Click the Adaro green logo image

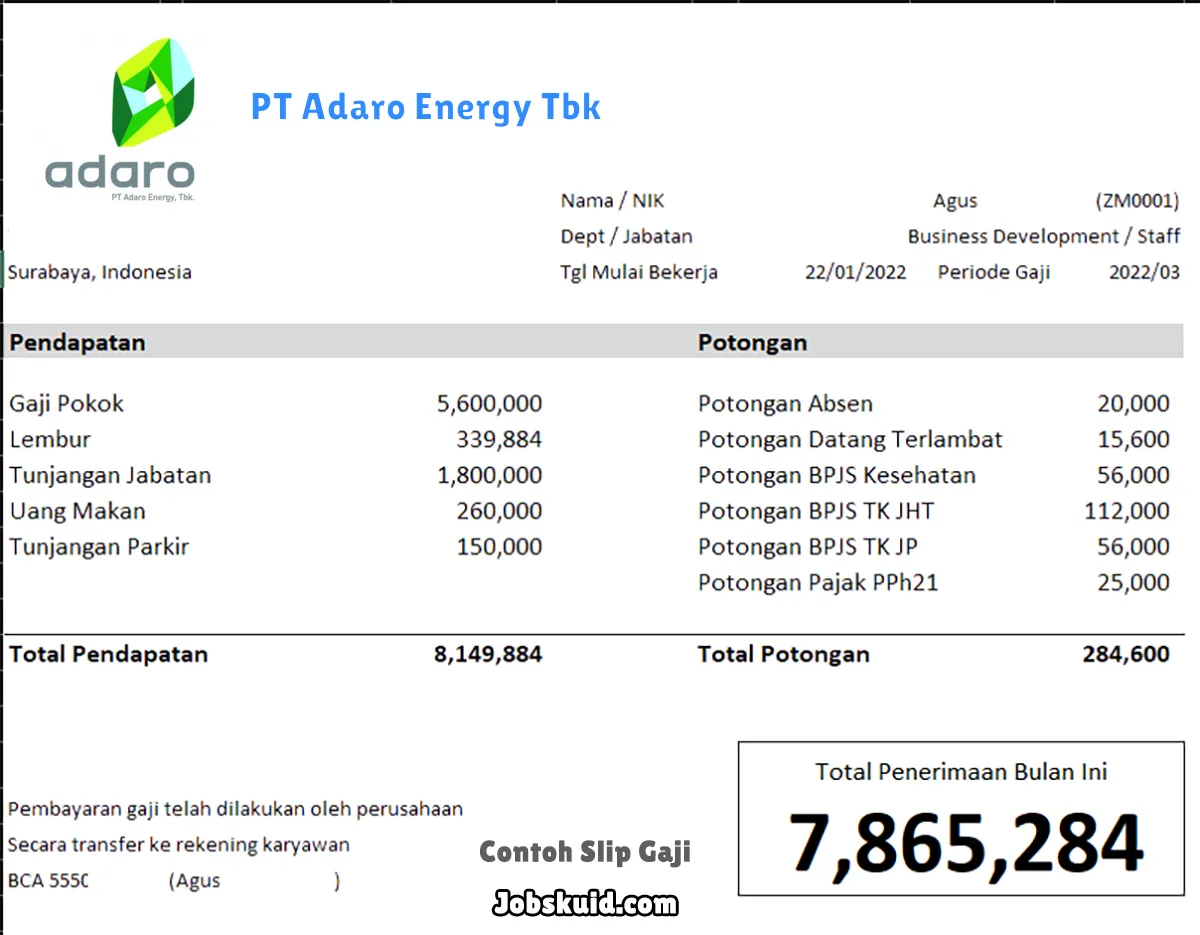point(152,92)
